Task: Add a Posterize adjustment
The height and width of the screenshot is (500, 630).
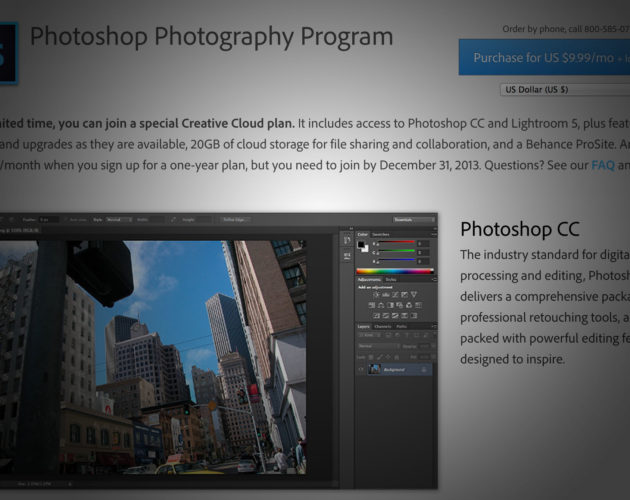Action: tap(386, 316)
